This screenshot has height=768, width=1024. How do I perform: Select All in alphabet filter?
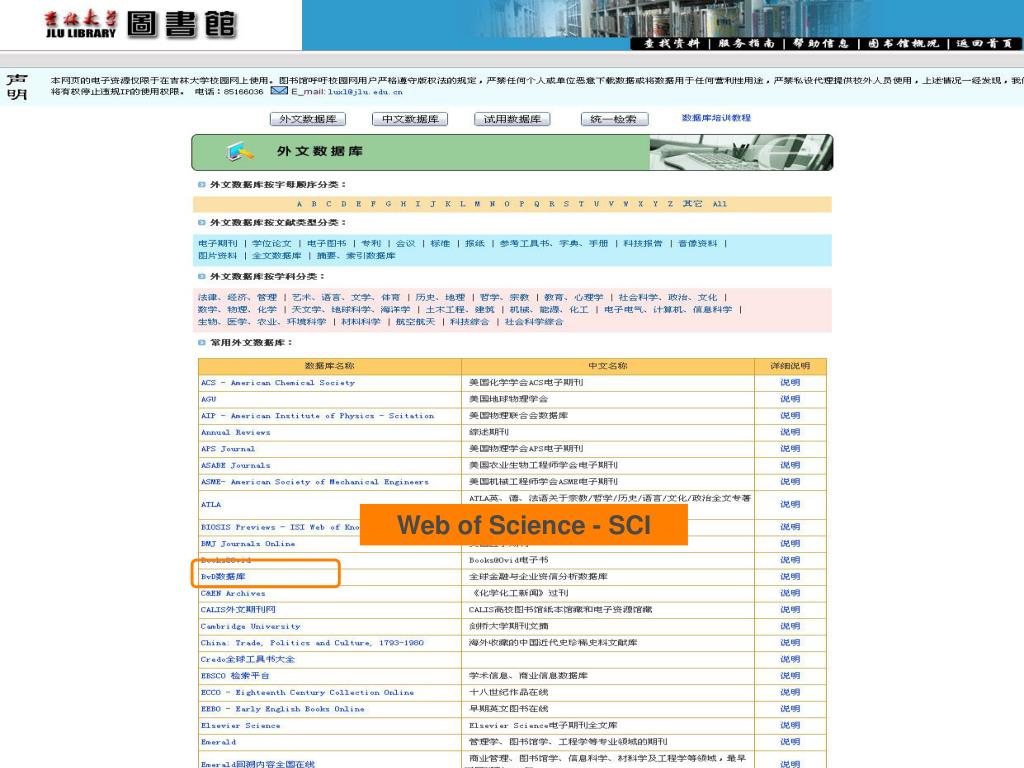click(x=720, y=204)
